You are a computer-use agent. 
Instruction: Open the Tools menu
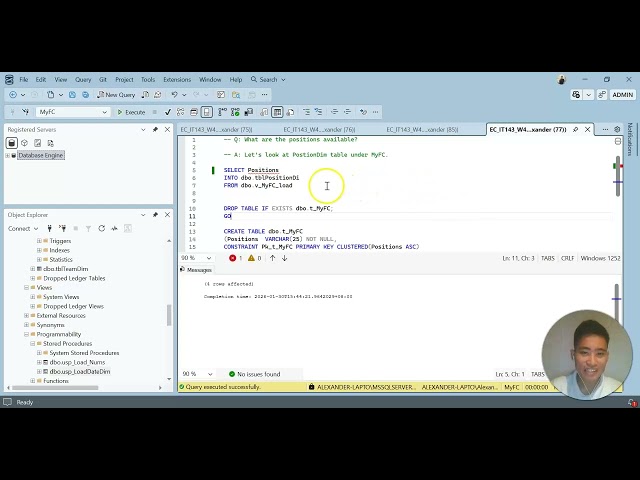pyautogui.click(x=148, y=80)
